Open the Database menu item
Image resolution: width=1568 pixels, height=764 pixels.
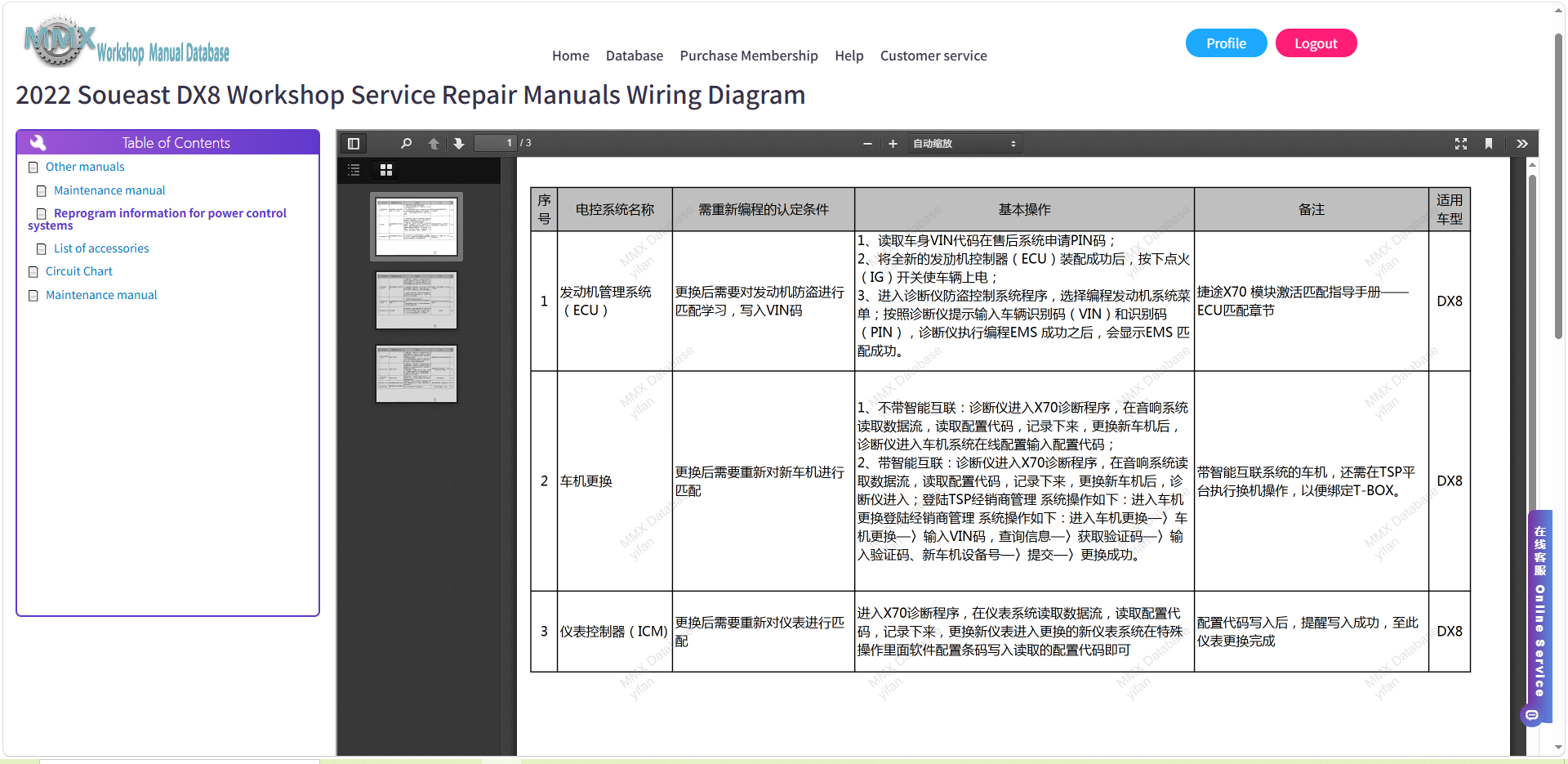coord(635,56)
